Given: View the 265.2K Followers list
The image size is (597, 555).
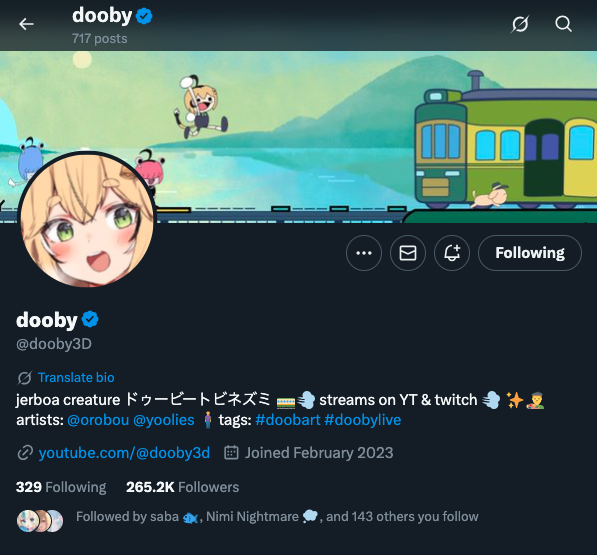Looking at the screenshot, I should point(182,487).
